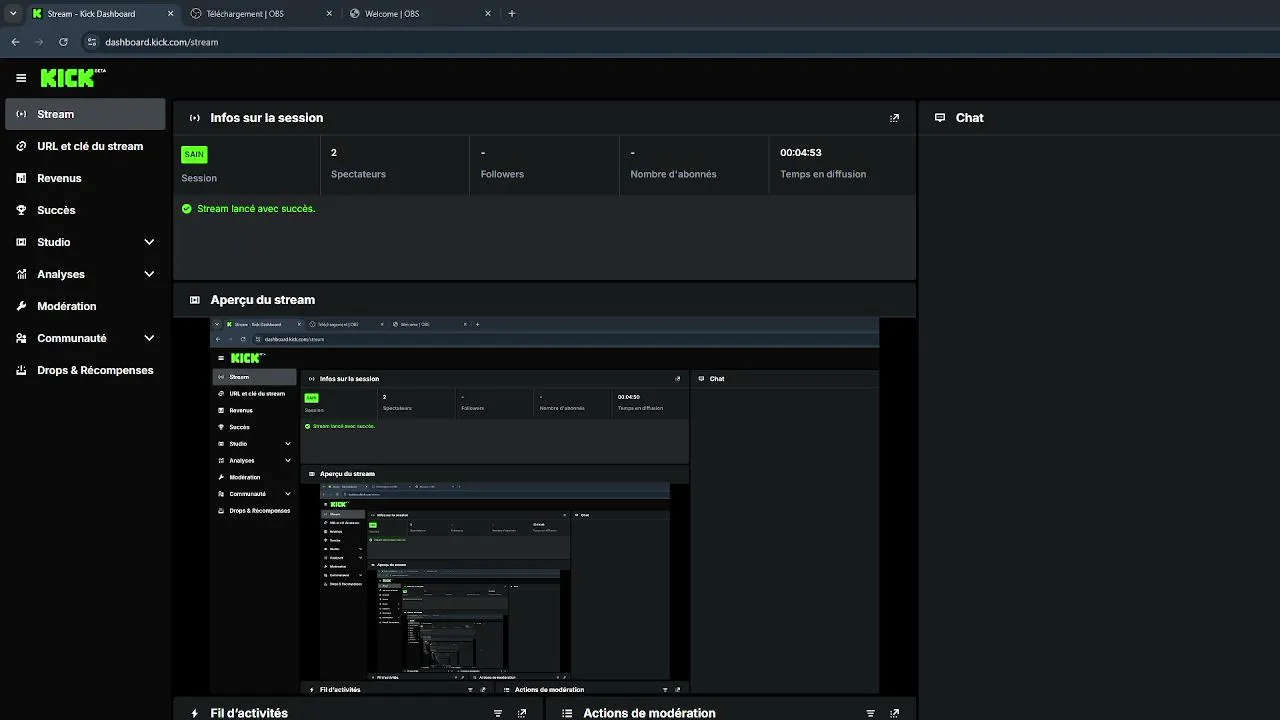Click the Temps en diffusion label

pos(823,174)
